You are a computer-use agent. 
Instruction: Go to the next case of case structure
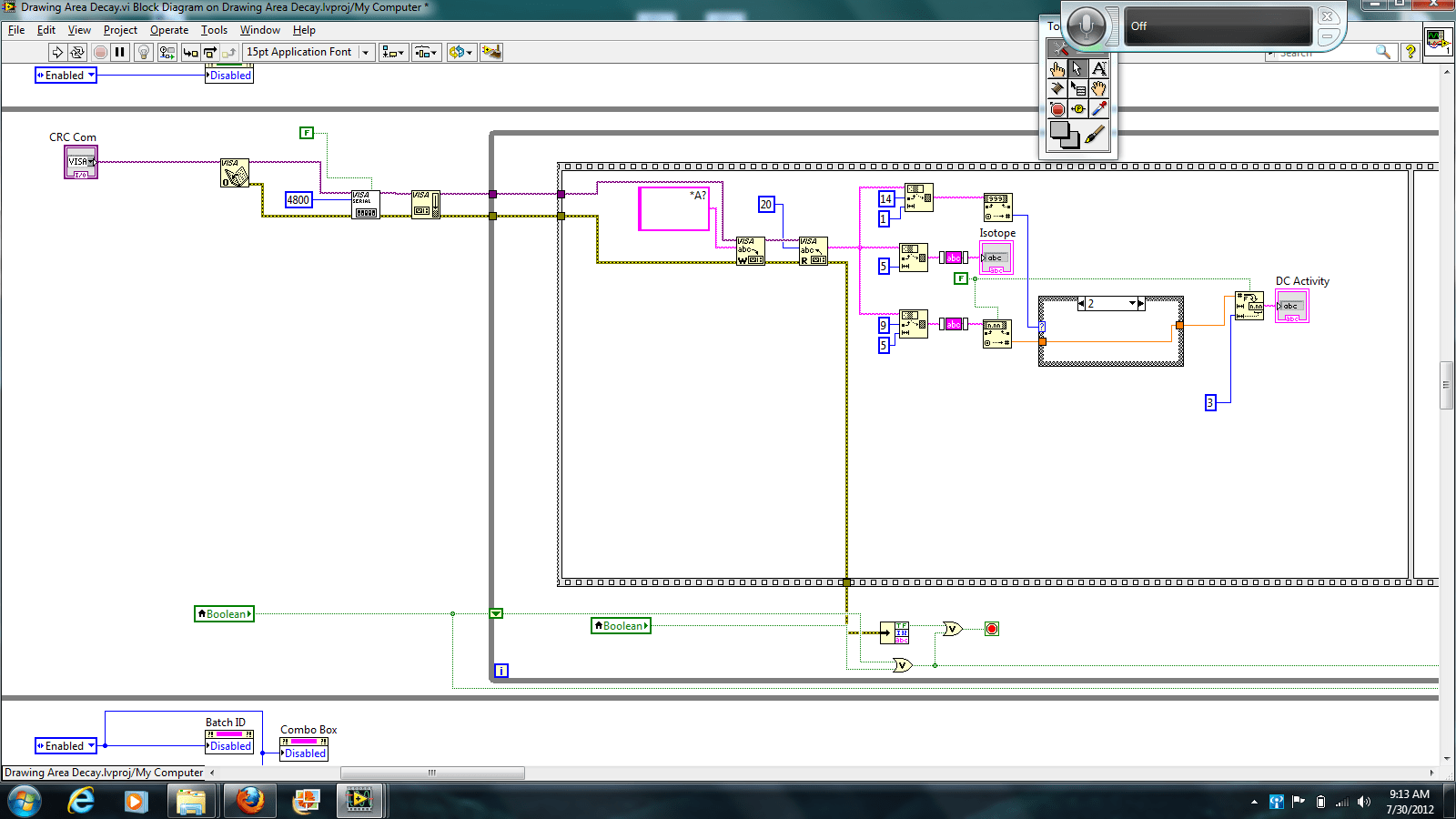(x=1141, y=304)
